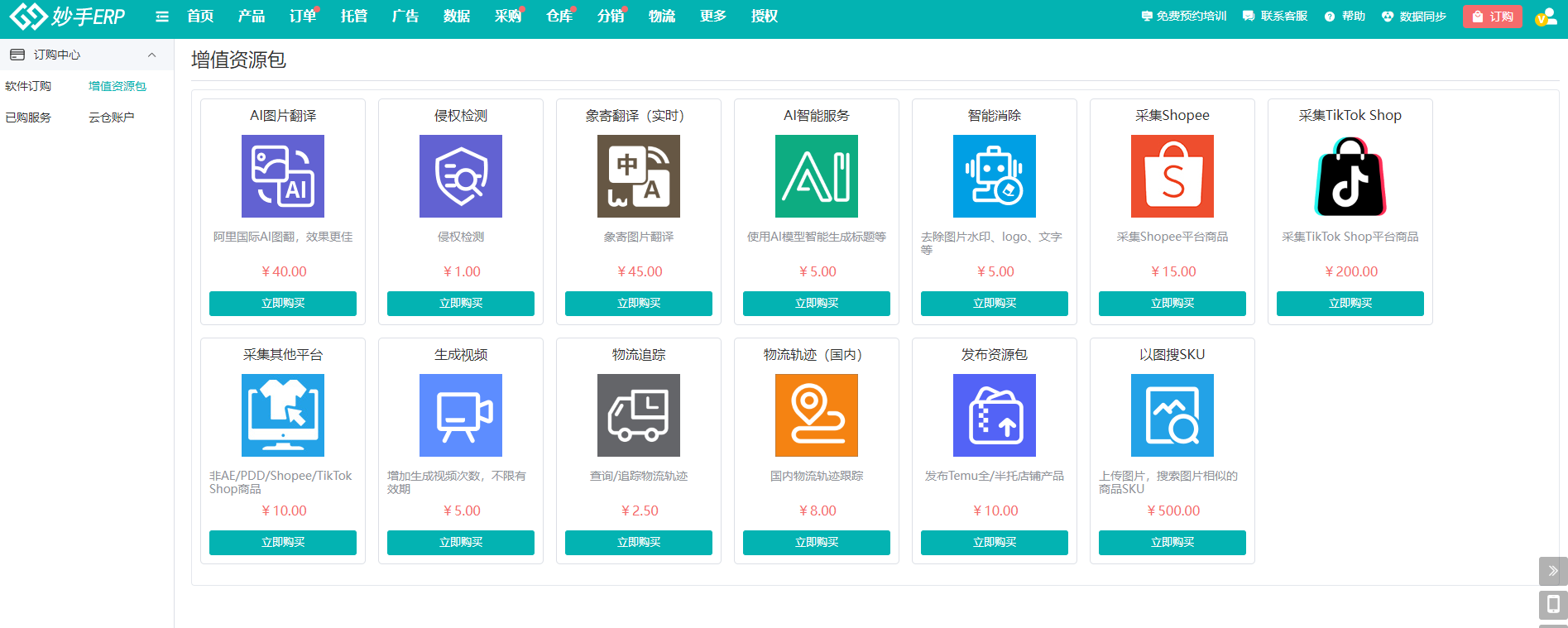Open the 产品 menu
Image resolution: width=1568 pixels, height=628 pixels.
point(252,17)
